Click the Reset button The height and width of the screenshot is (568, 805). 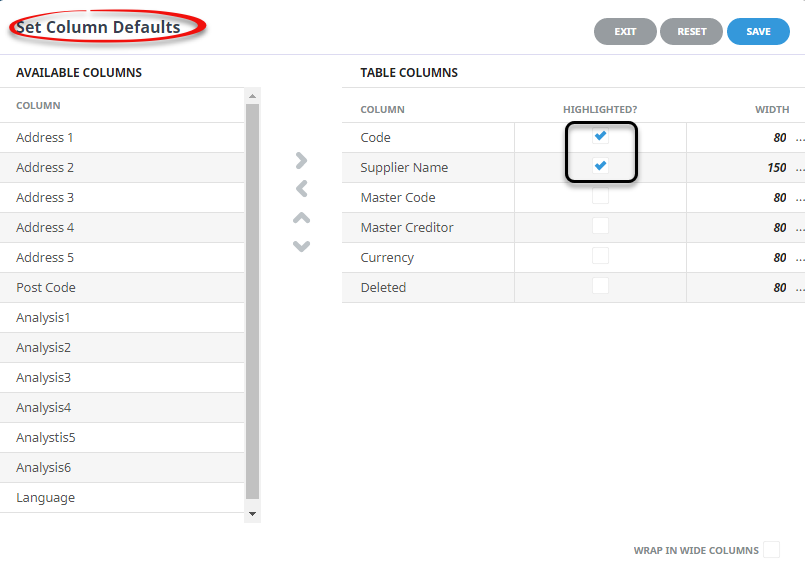691,32
